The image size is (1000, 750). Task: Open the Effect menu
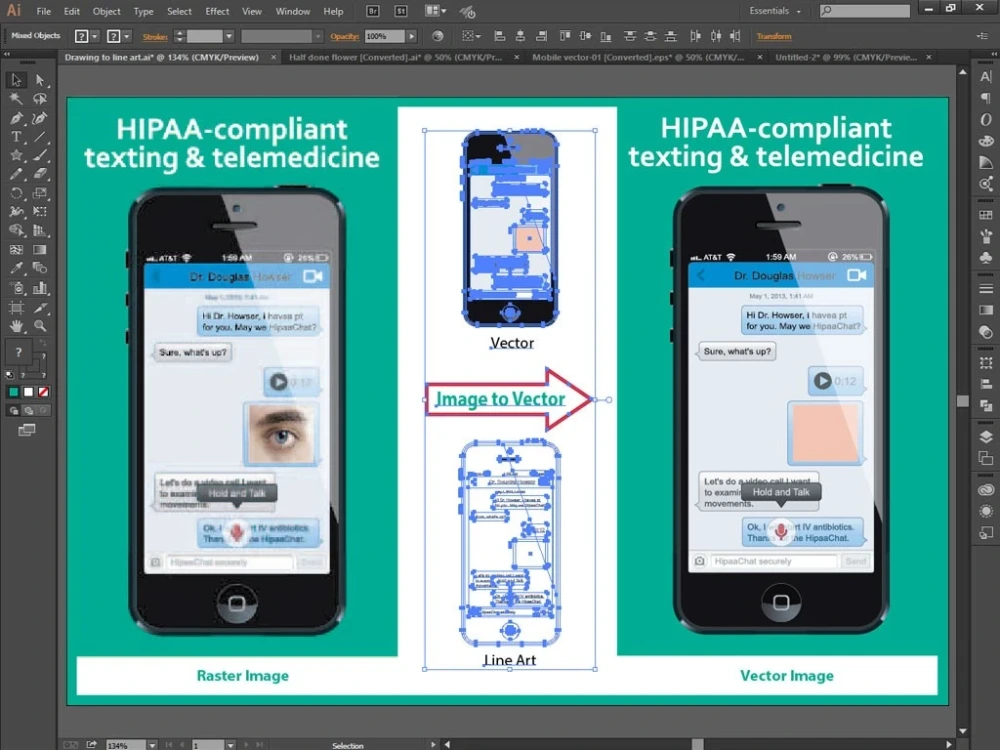point(217,11)
